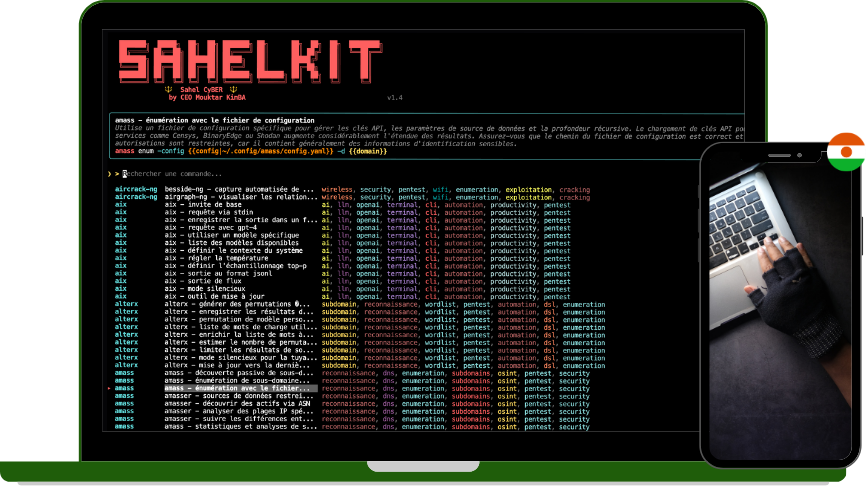
Task: Select 'aix – invite de base' row
Action: click(x=342, y=205)
